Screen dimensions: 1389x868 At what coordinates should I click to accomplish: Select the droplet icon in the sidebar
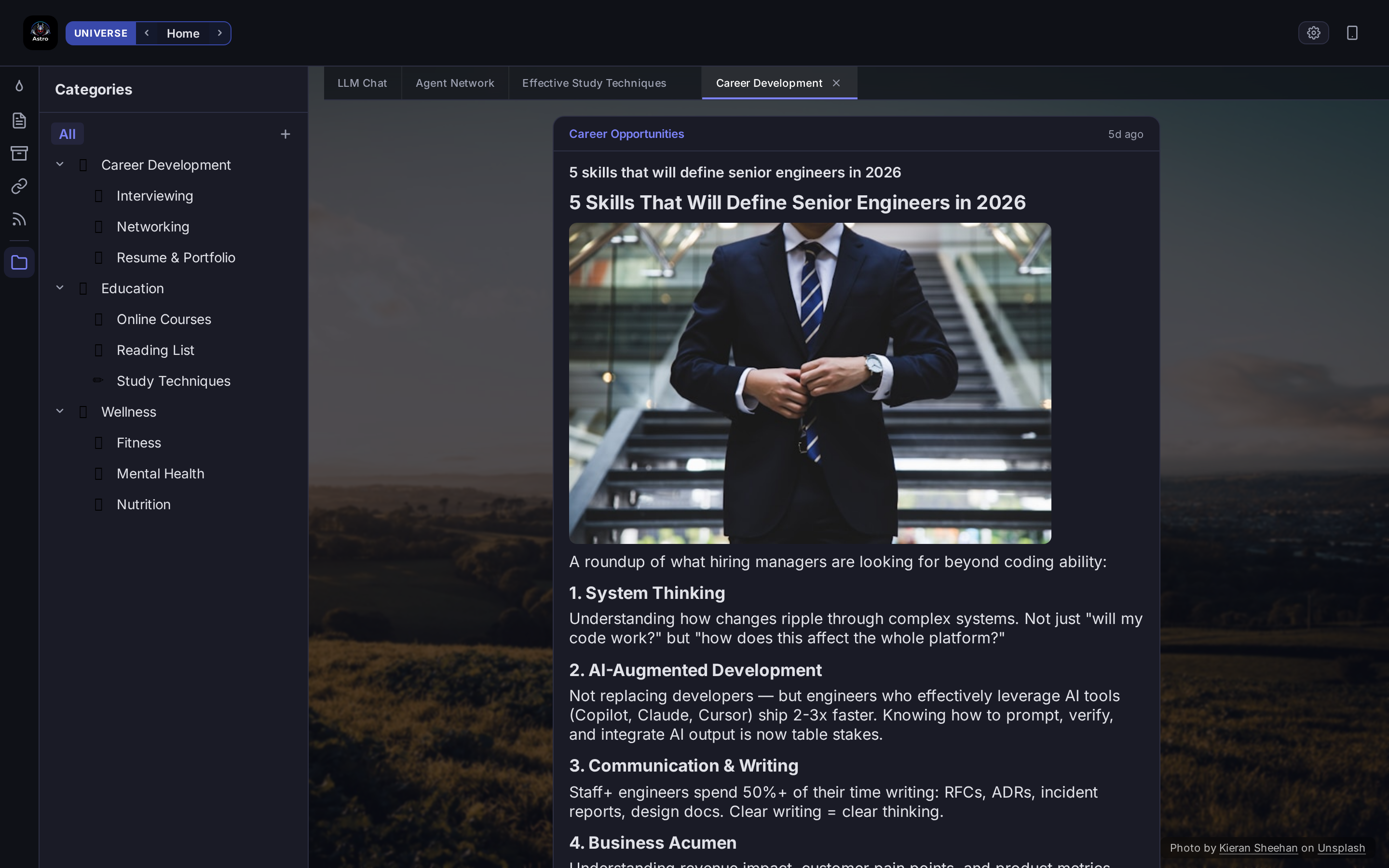[x=19, y=85]
